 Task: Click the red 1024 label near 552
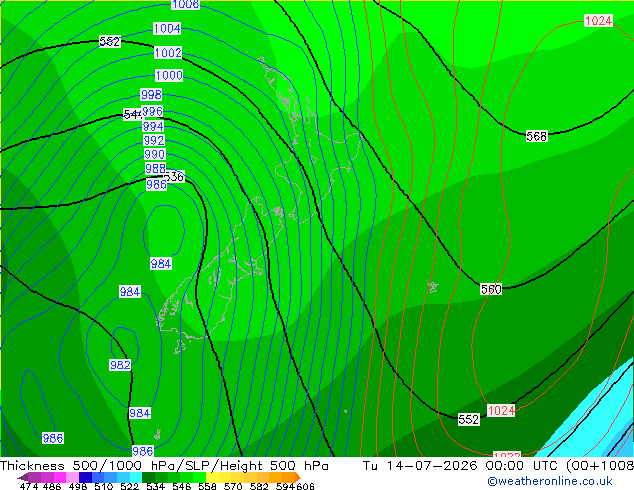501,410
